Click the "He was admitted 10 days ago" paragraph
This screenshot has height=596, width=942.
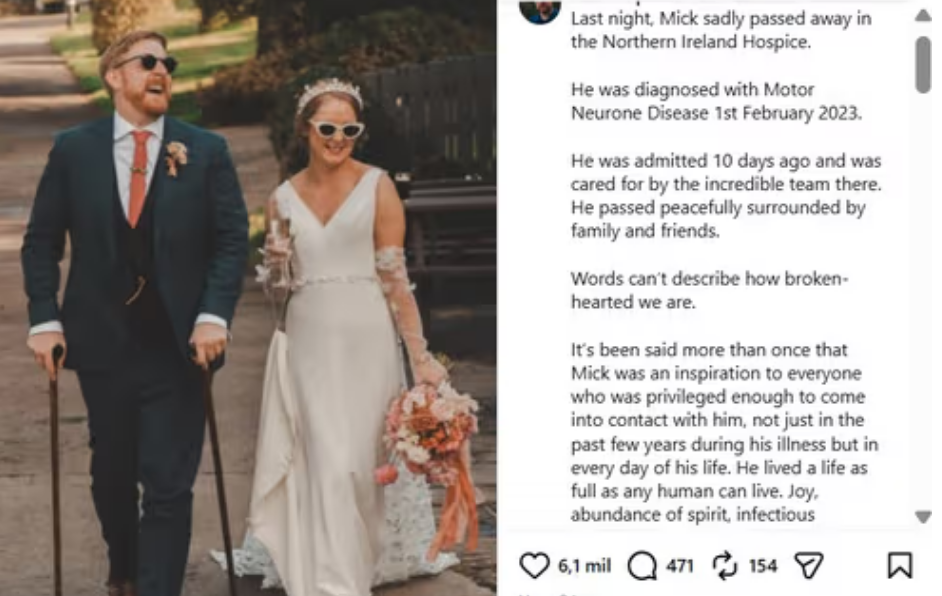(725, 196)
